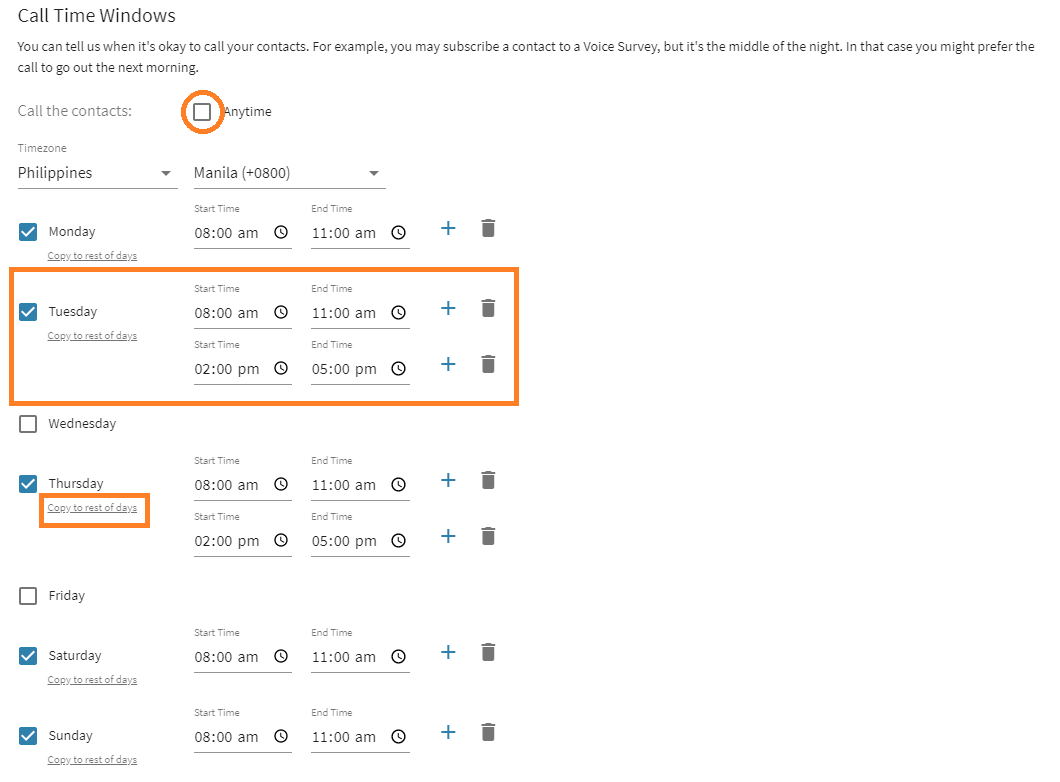Add time window after Thursday's 08:00 am row
Image resolution: width=1060 pixels, height=782 pixels.
448,481
